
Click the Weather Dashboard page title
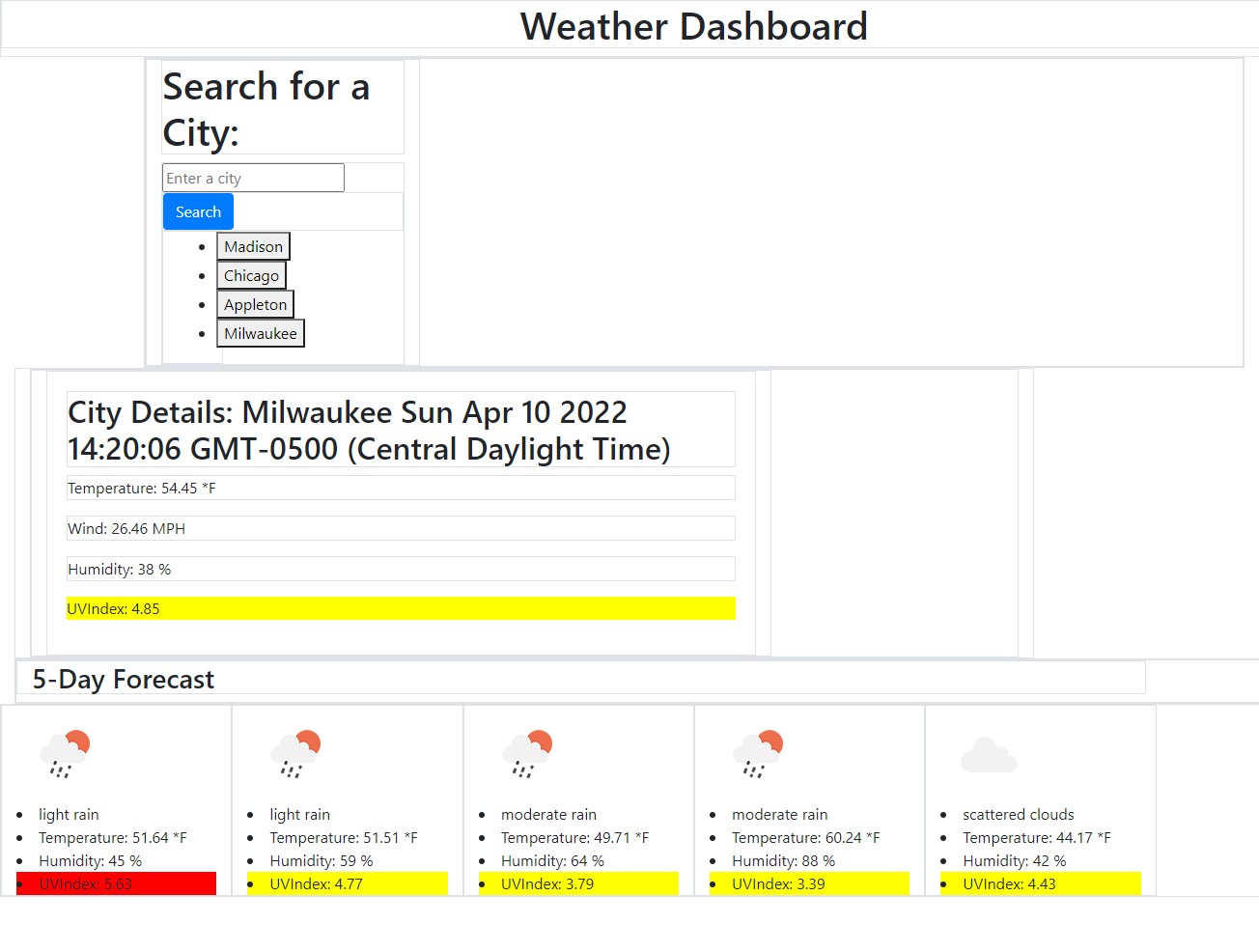point(693,26)
